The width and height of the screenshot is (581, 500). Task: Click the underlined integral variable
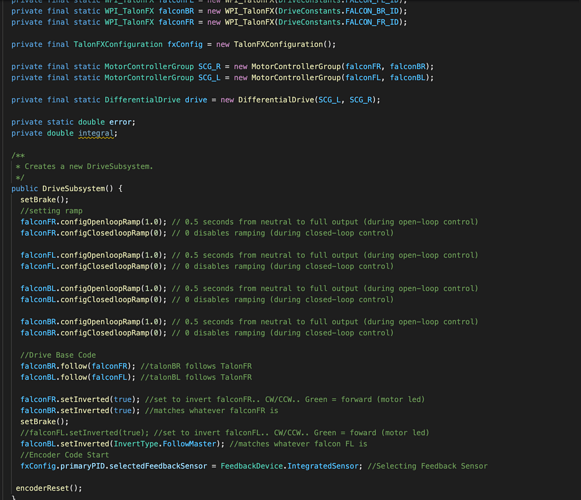pyautogui.click(x=96, y=133)
